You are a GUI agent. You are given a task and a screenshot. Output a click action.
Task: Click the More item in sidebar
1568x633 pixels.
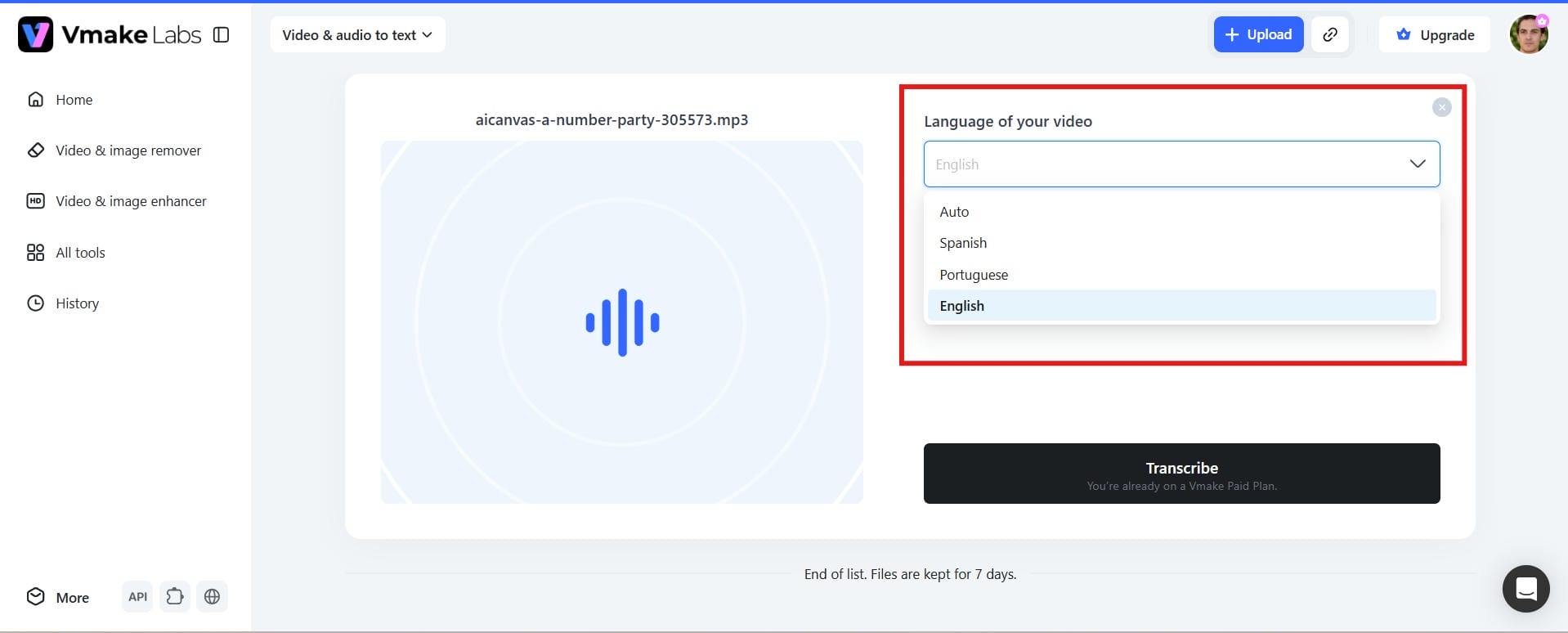tap(57, 597)
